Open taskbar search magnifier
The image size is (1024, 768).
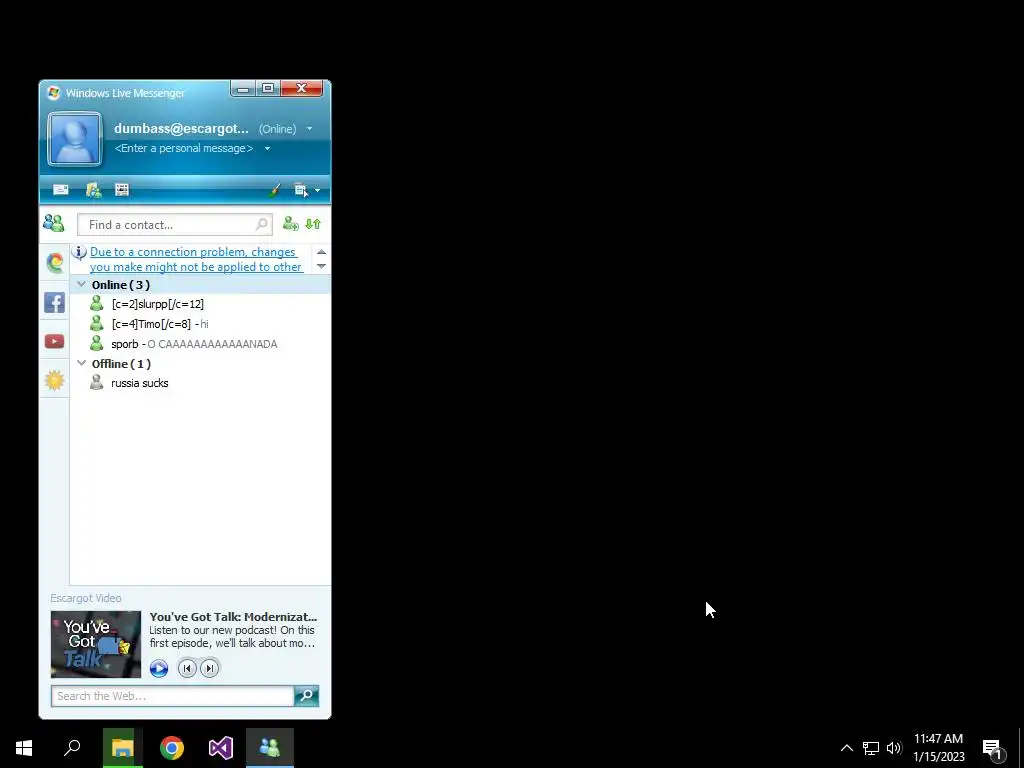72,748
